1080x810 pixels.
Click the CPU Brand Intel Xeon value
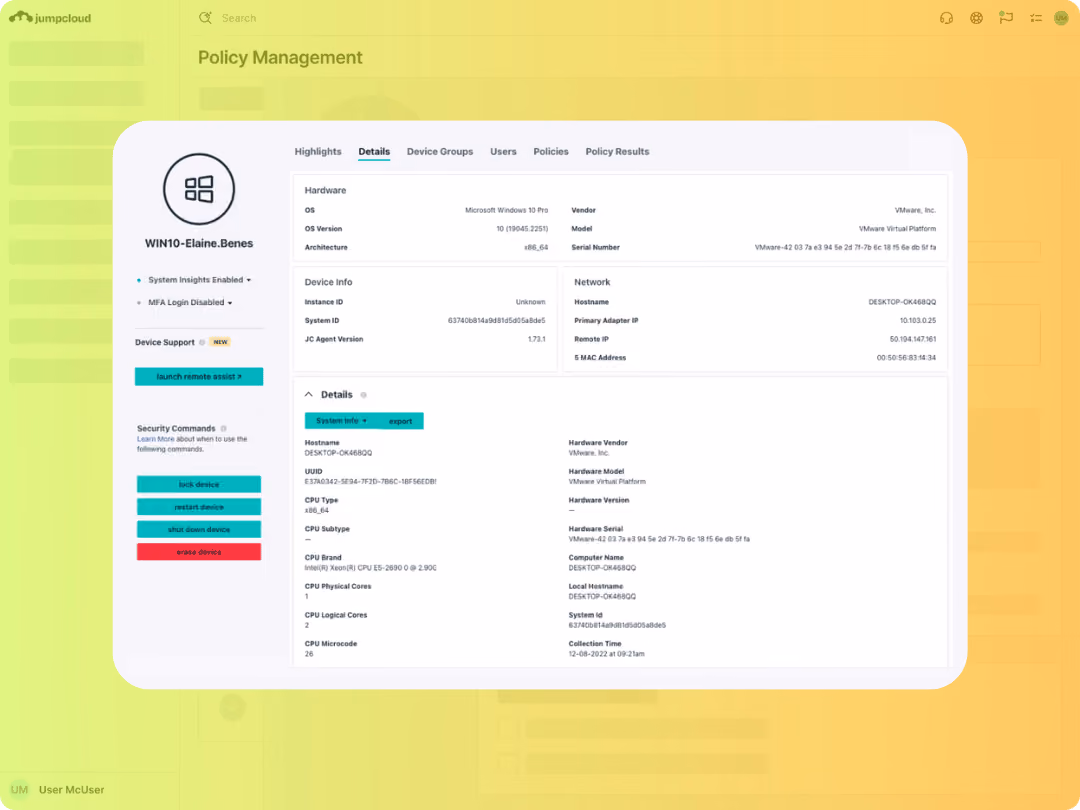click(x=371, y=568)
